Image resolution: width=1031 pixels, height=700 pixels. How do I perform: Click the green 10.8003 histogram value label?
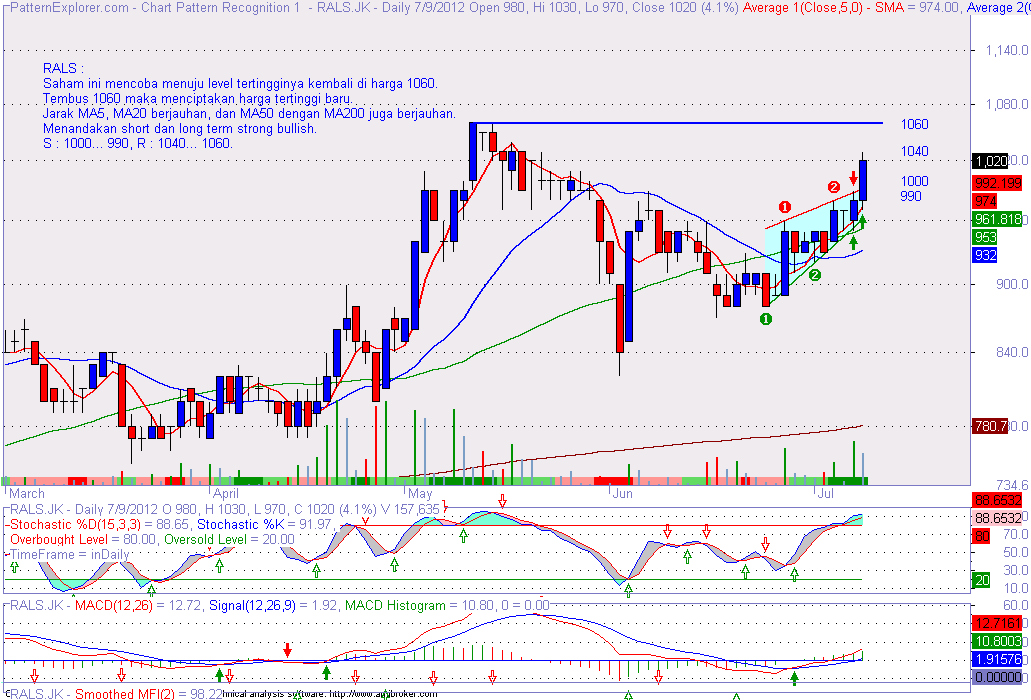coord(997,641)
